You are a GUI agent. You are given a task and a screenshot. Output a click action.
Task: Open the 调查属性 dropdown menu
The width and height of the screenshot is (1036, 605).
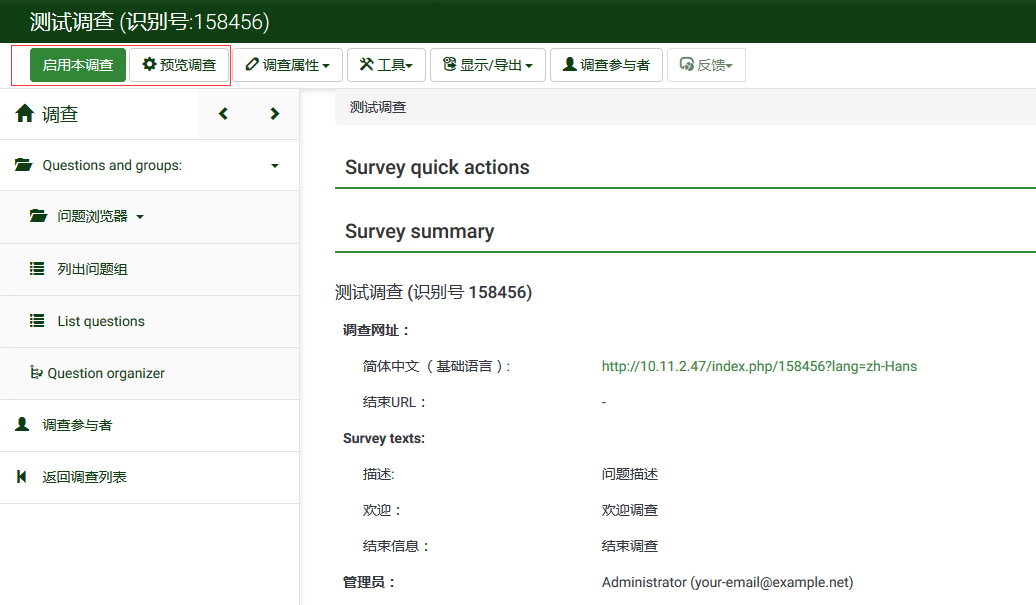(288, 65)
